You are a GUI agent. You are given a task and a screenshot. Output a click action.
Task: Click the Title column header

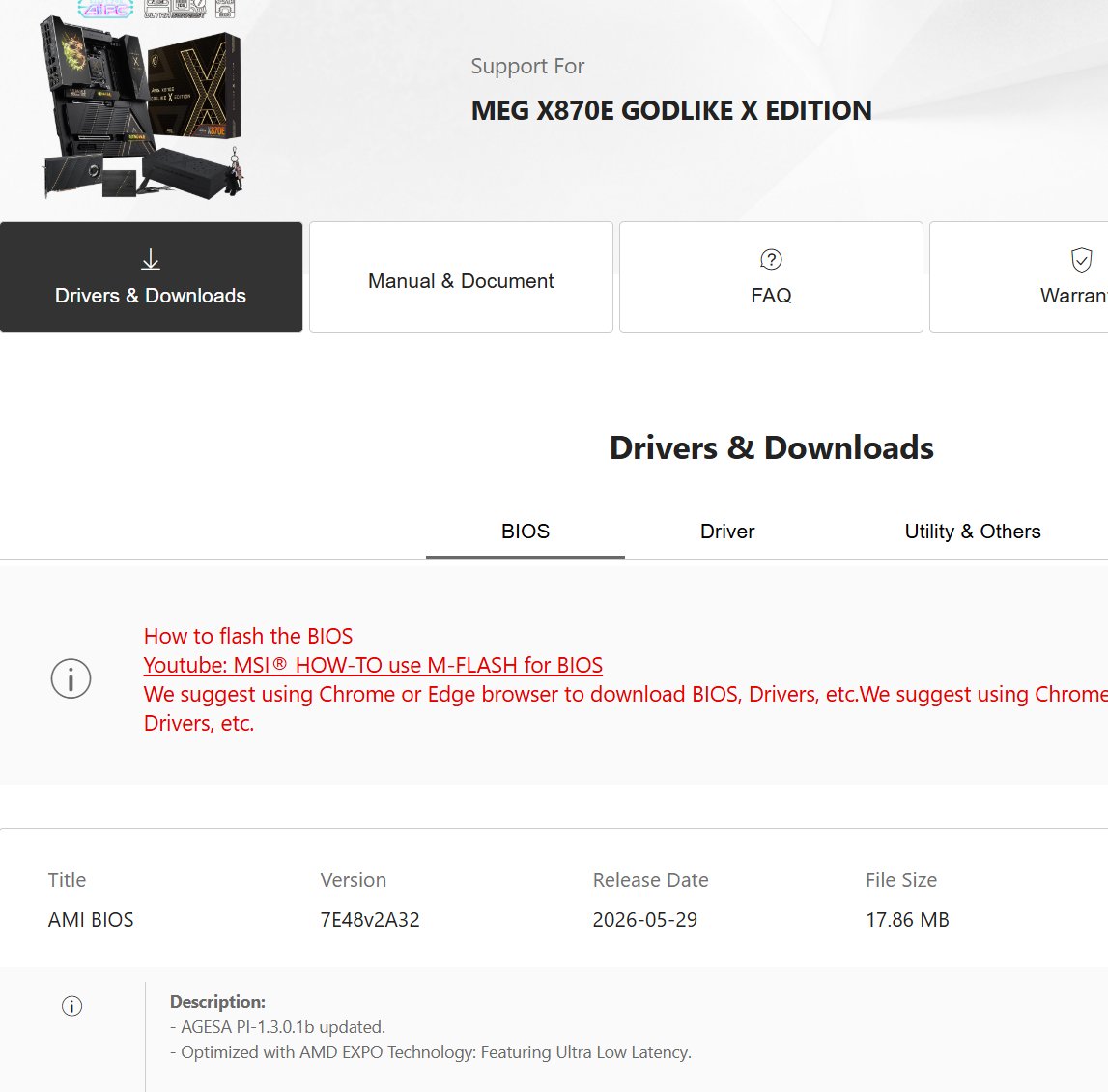coord(67,880)
